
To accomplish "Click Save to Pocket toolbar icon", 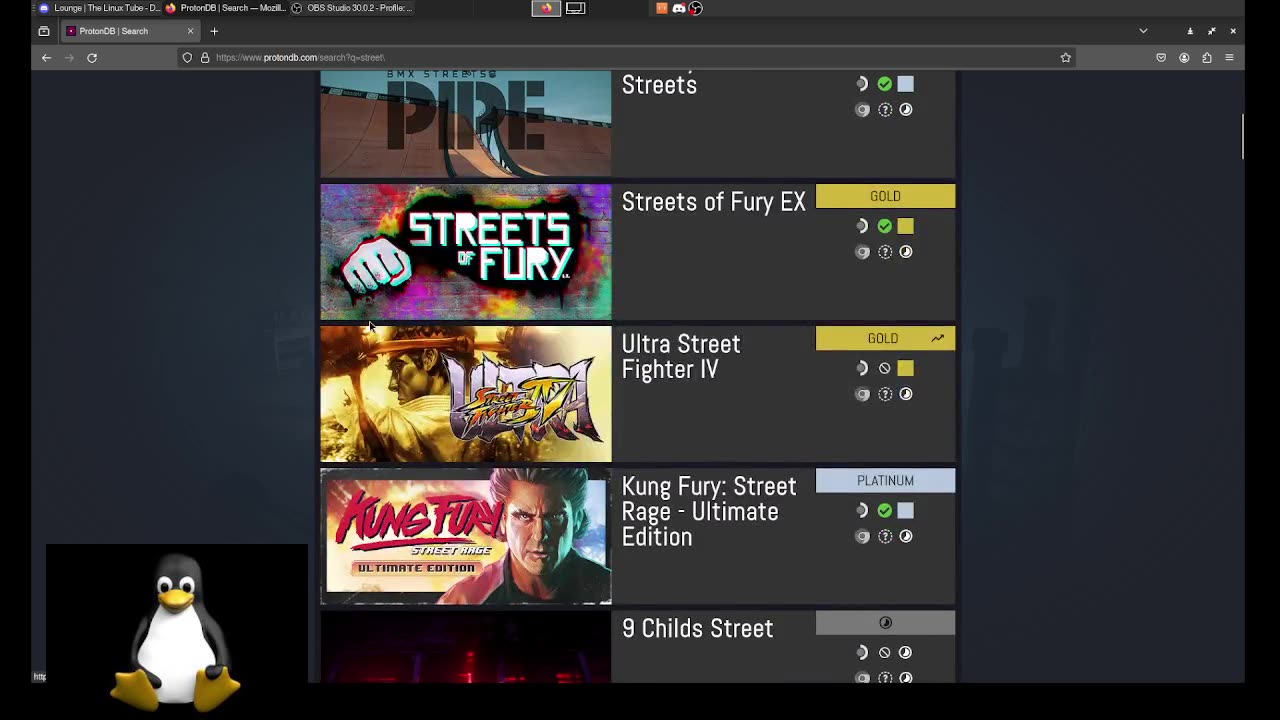I will point(1161,58).
